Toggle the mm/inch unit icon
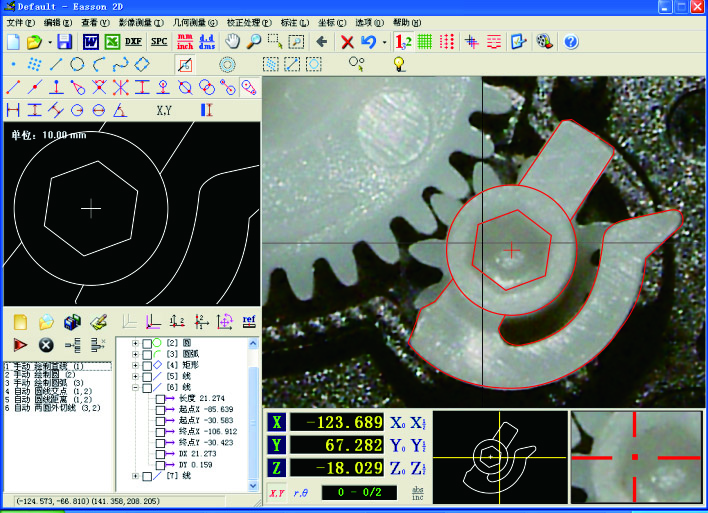Screen dimensions: 708x513 click(x=184, y=42)
